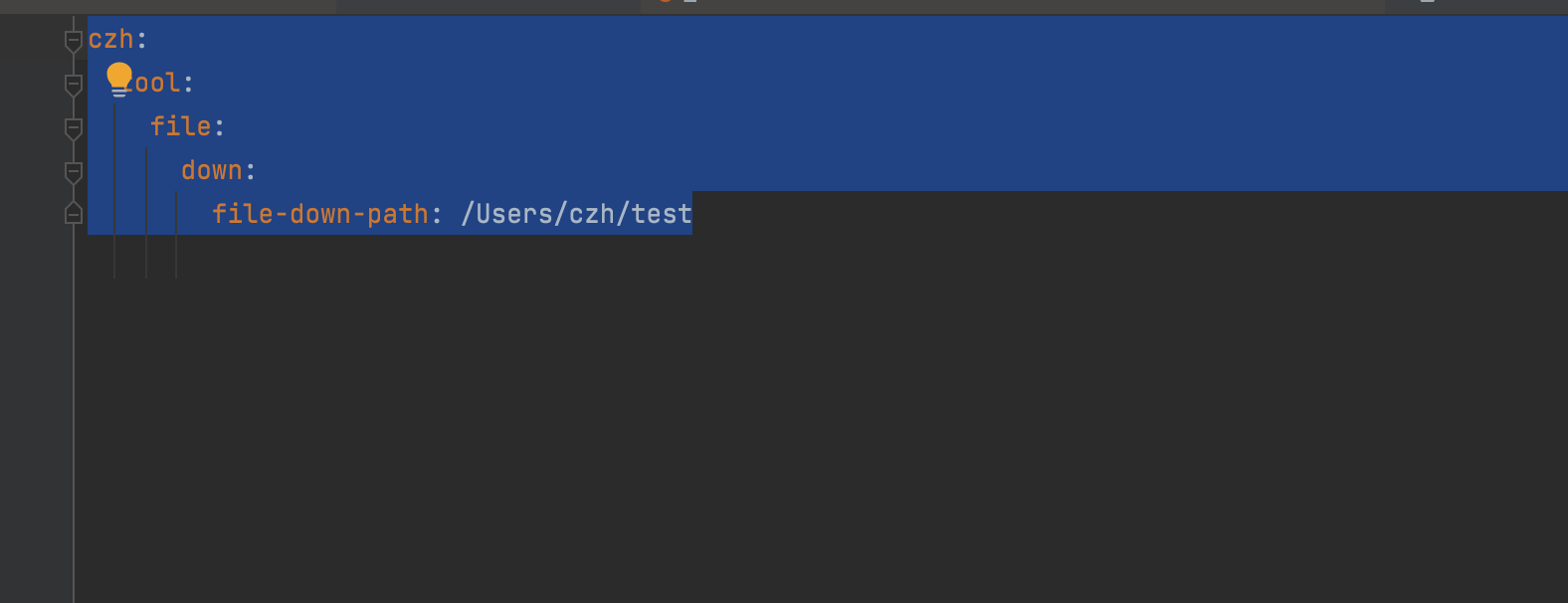Click the Users segment of the path value
1568x603 pixels.
[x=514, y=215]
